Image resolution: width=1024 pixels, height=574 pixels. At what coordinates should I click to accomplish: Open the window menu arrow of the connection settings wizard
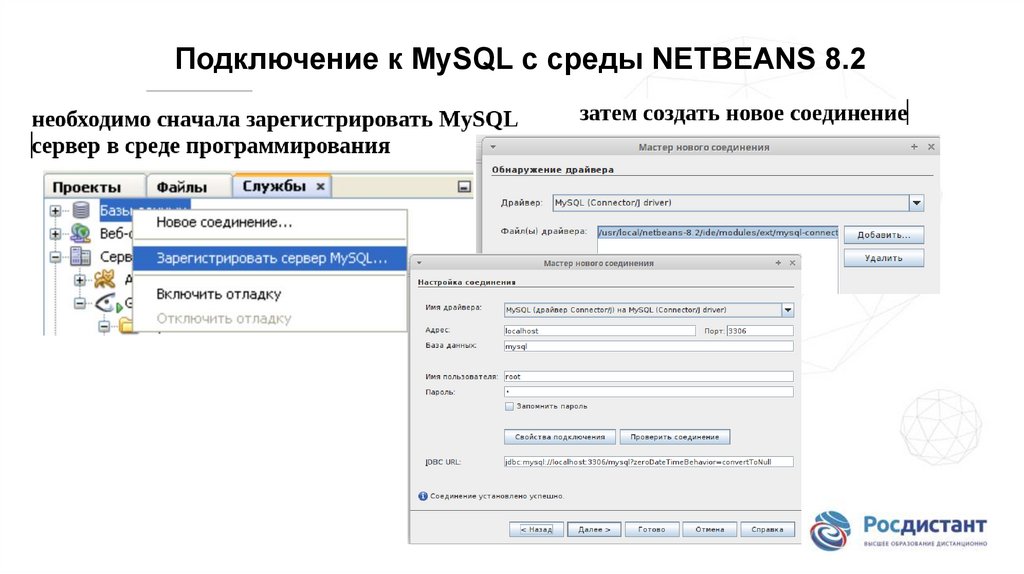419,263
